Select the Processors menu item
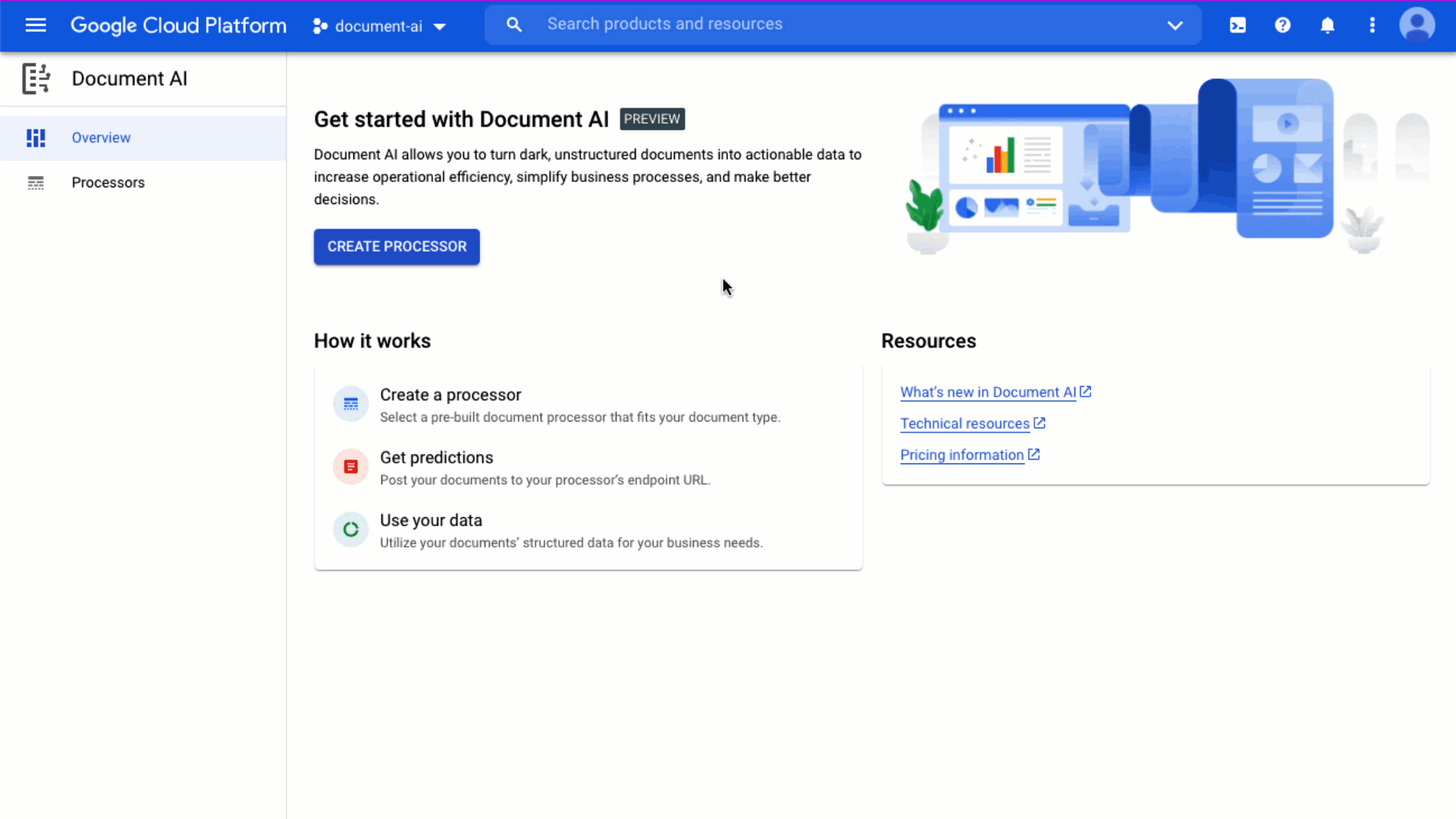 [x=108, y=182]
